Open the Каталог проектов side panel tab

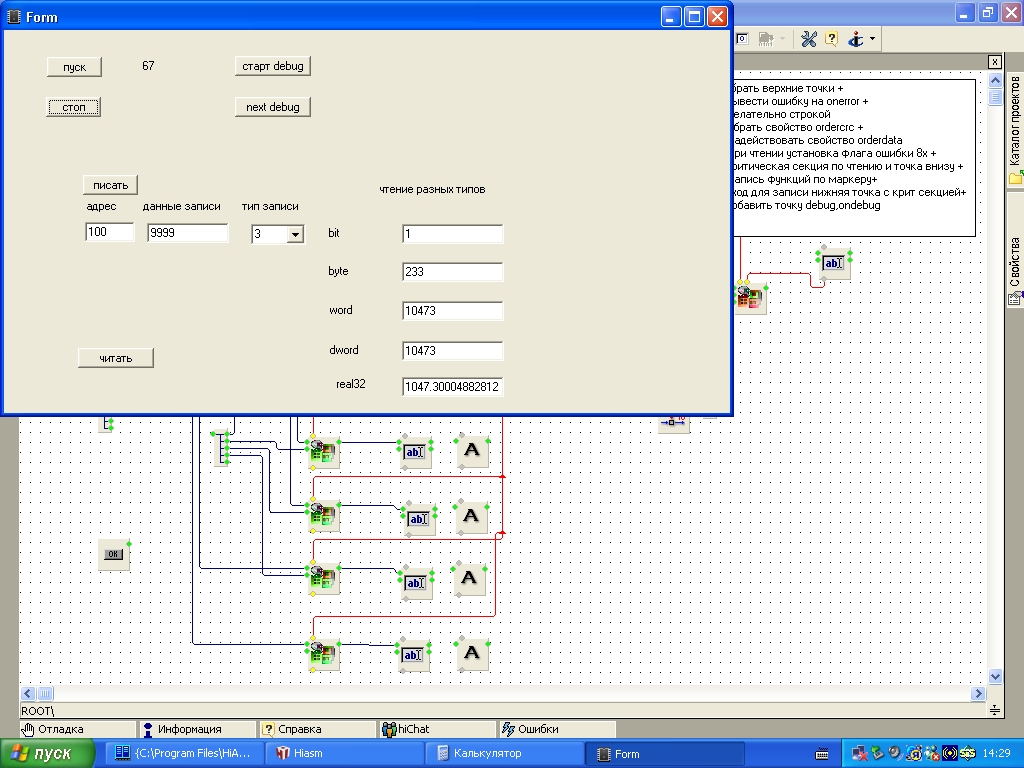coord(1015,130)
